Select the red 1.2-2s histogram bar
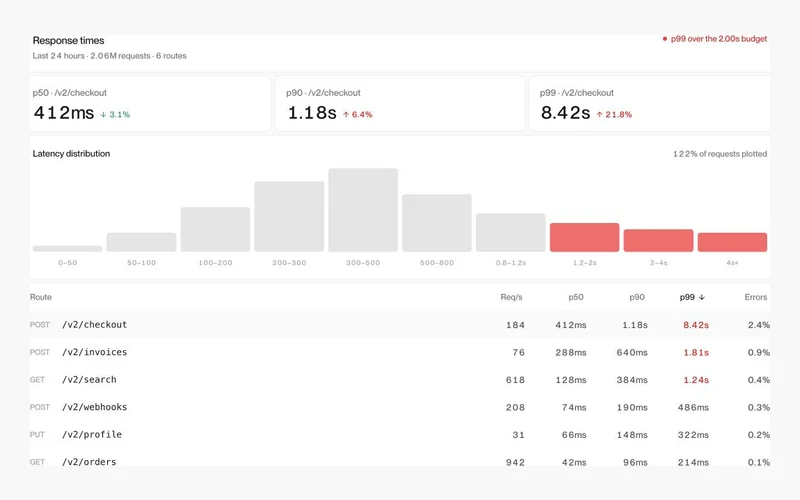This screenshot has width=800, height=500. click(585, 237)
